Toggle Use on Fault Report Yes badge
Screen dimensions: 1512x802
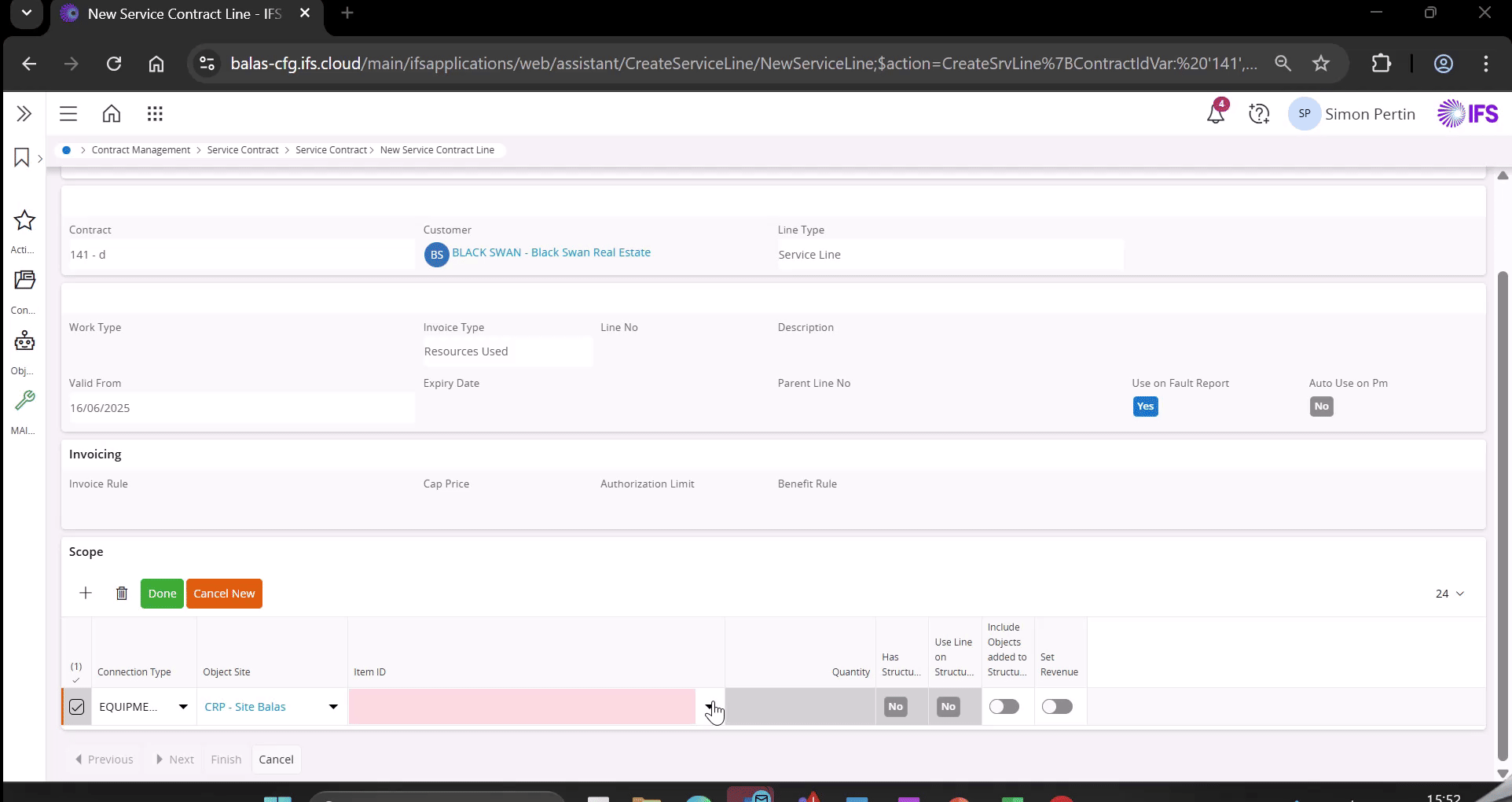pyautogui.click(x=1145, y=407)
